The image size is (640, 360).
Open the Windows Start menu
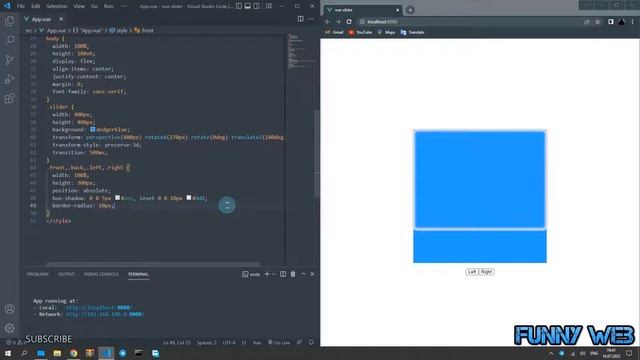(7, 353)
